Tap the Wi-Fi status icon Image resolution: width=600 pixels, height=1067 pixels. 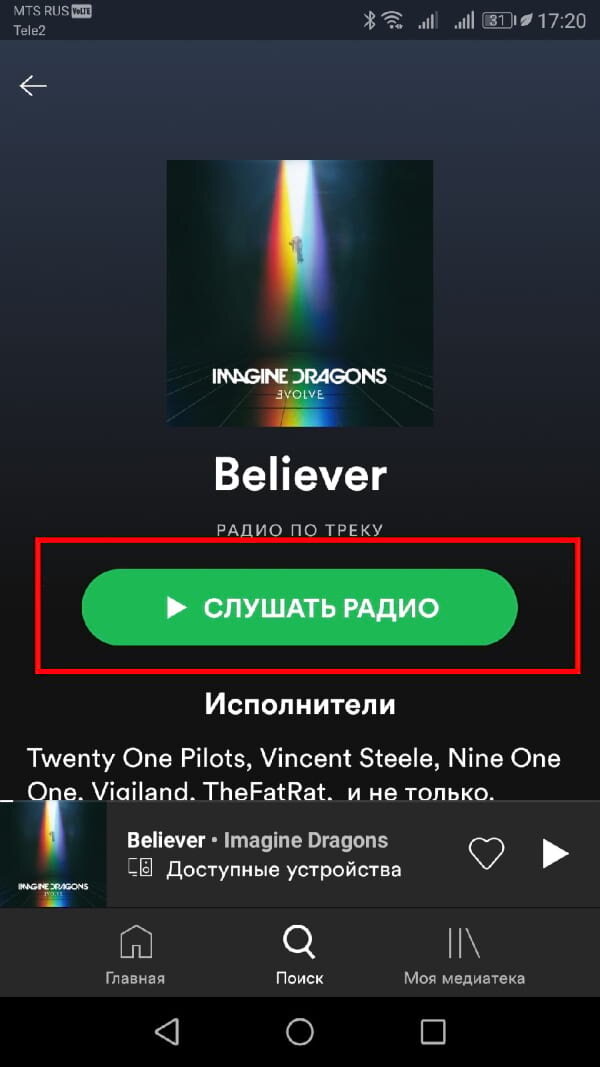(393, 21)
